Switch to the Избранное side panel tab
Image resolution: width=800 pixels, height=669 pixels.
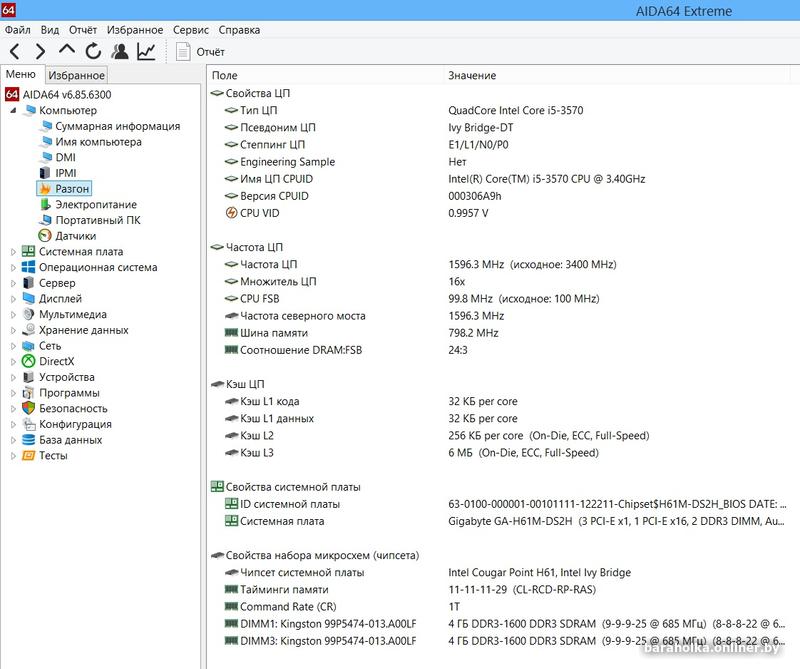click(x=77, y=76)
